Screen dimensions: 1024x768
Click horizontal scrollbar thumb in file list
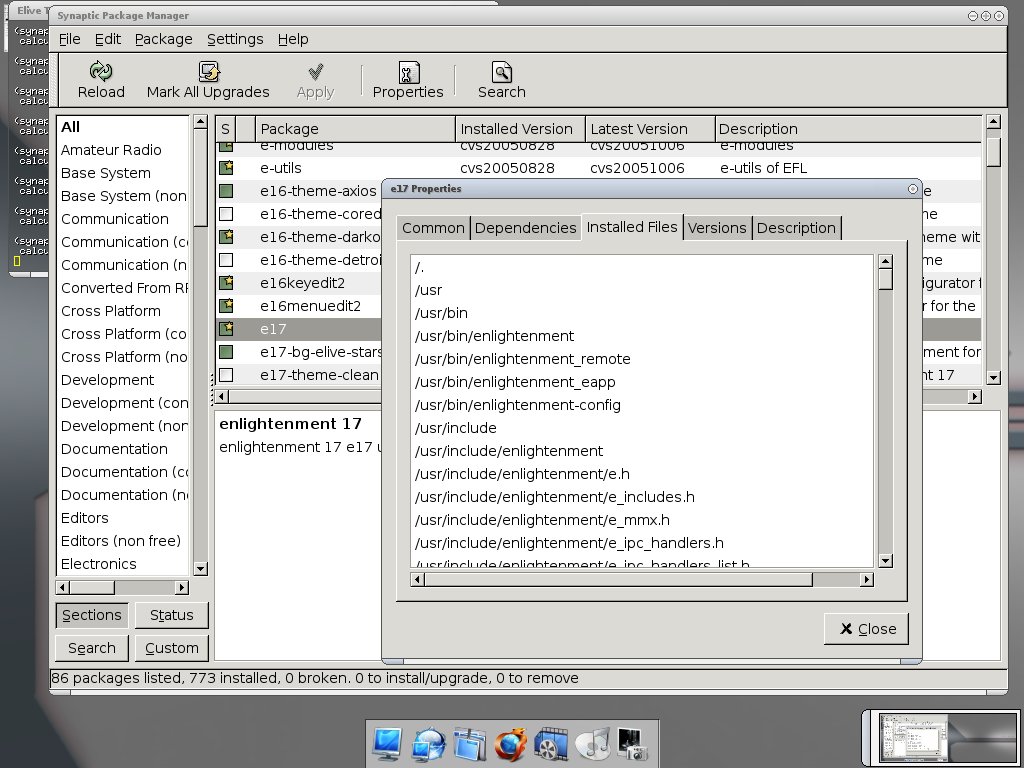point(618,579)
